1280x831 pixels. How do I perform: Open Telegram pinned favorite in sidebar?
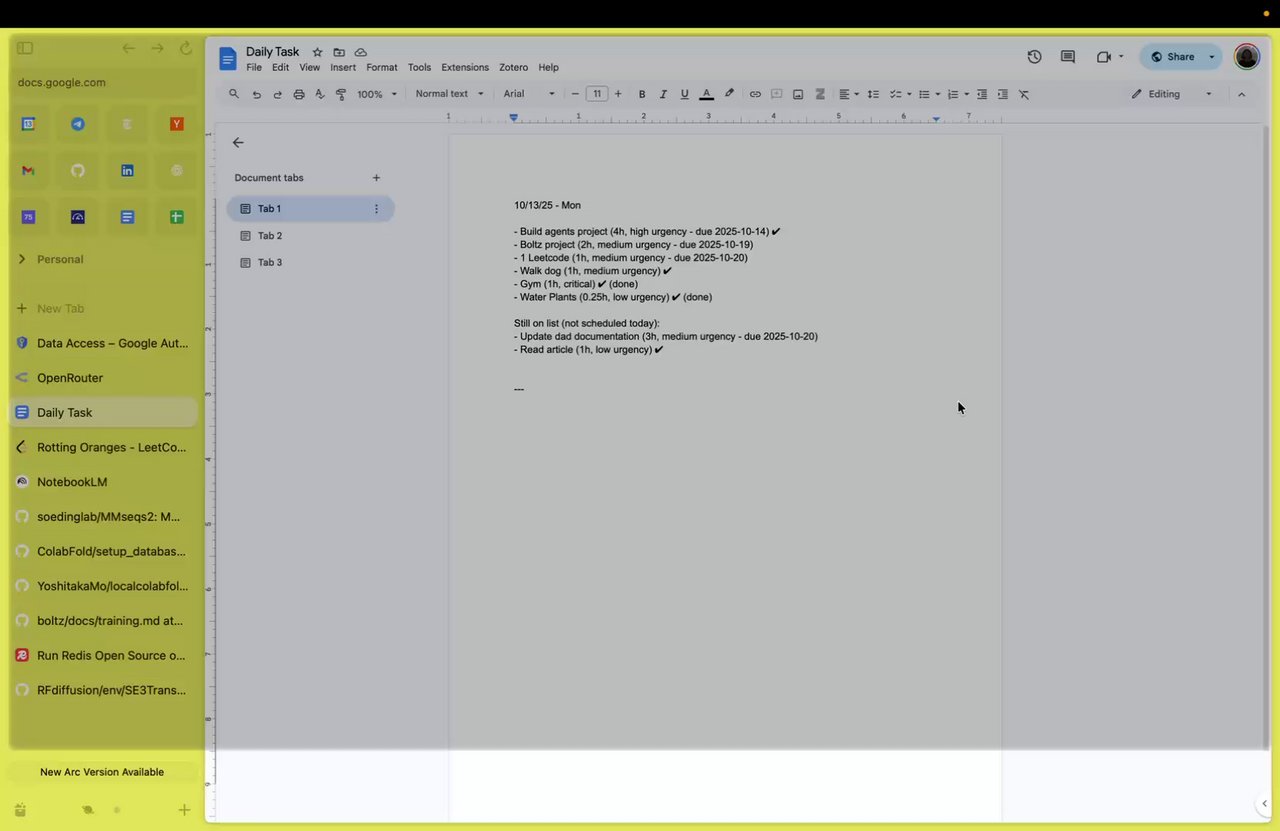click(x=78, y=124)
